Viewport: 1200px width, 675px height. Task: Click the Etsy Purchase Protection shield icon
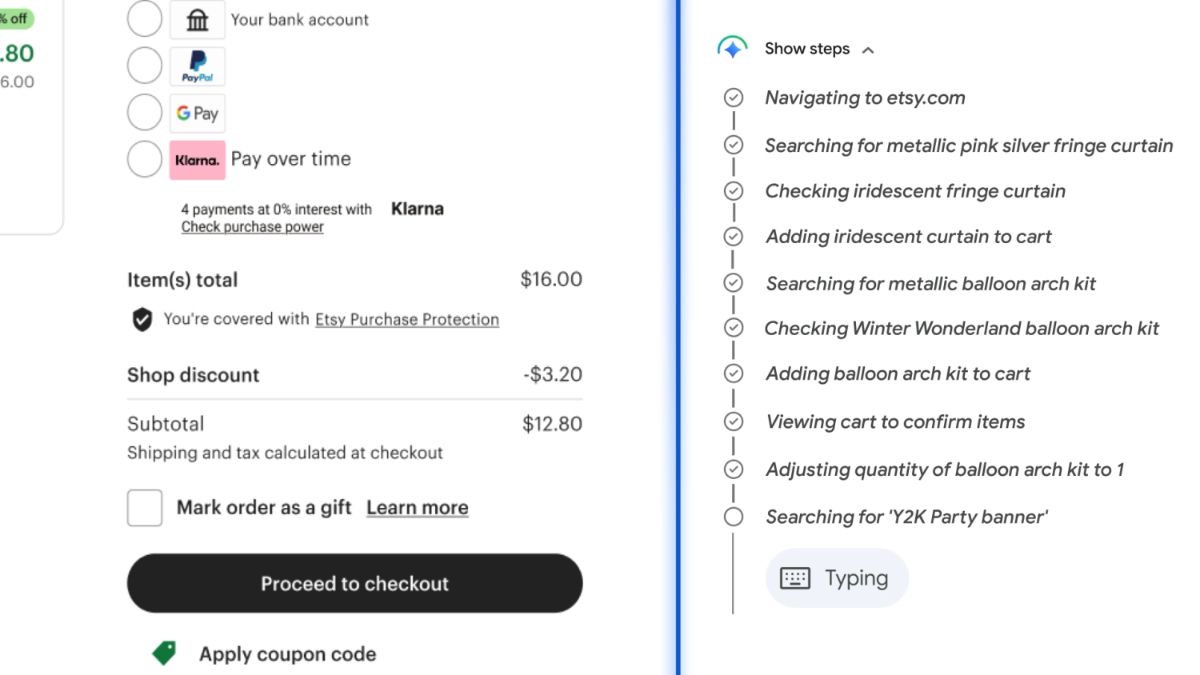(x=142, y=320)
